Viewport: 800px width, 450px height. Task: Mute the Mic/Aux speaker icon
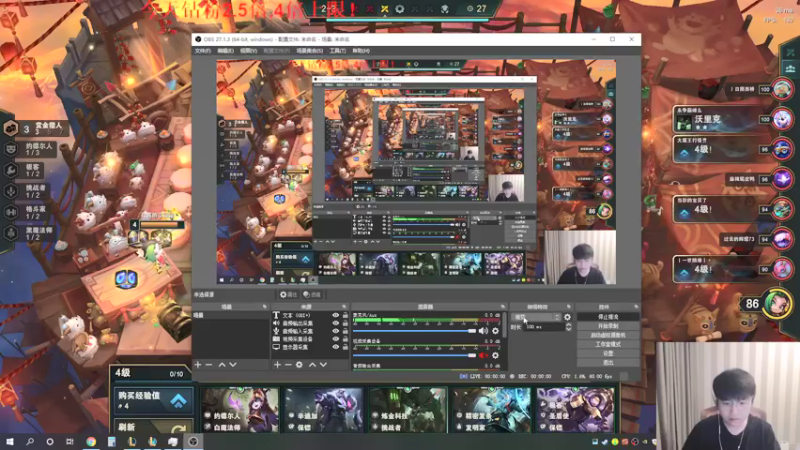pos(483,331)
